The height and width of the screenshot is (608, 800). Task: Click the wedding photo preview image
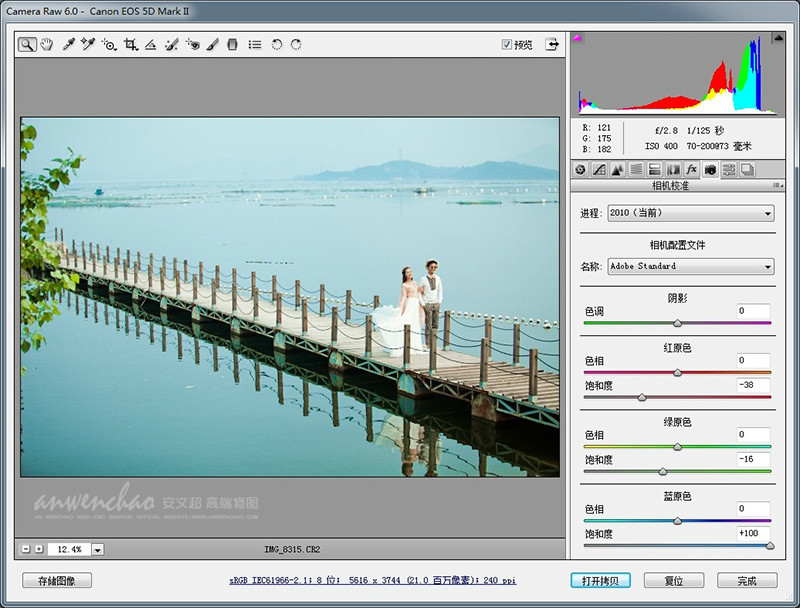coord(290,297)
